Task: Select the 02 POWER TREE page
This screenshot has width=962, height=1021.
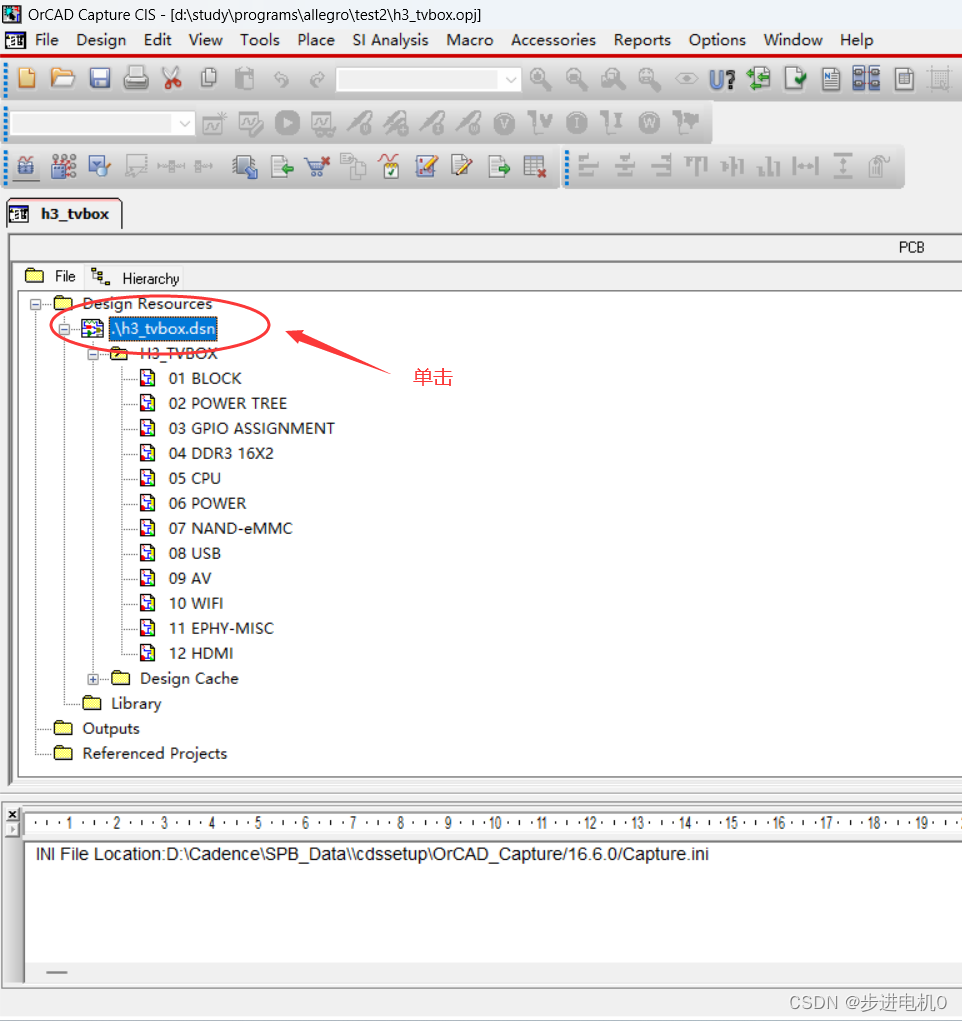Action: click(227, 403)
